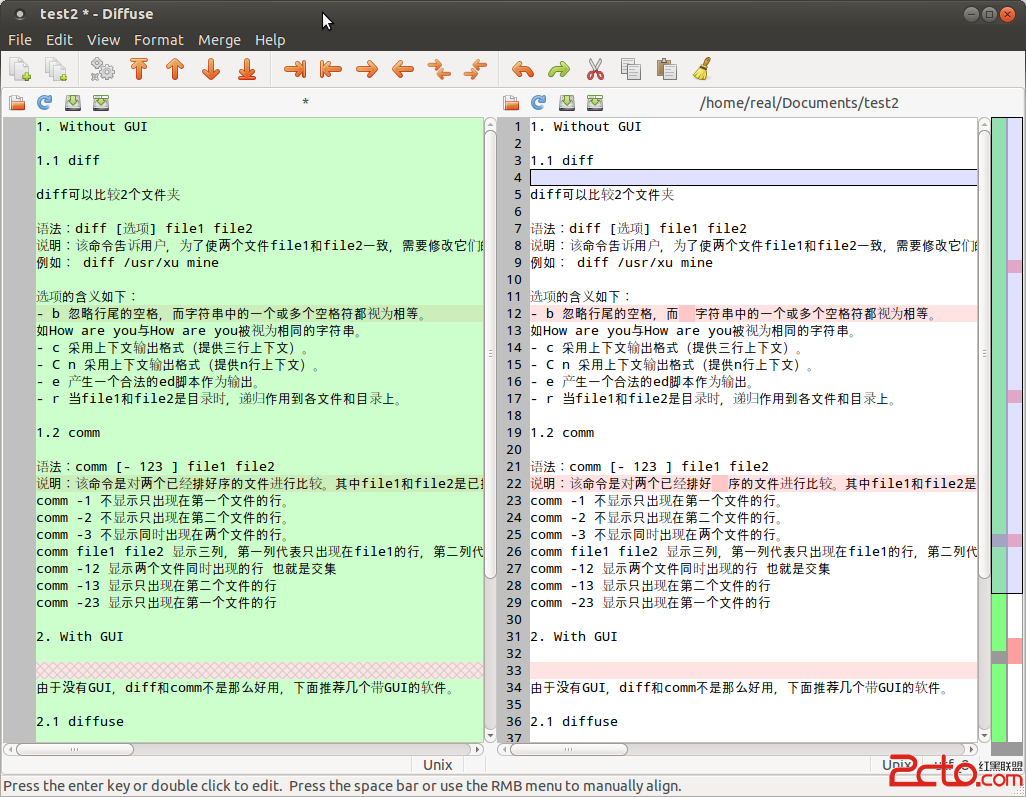This screenshot has width=1026, height=797.
Task: Reload the right pane file
Action: (539, 103)
